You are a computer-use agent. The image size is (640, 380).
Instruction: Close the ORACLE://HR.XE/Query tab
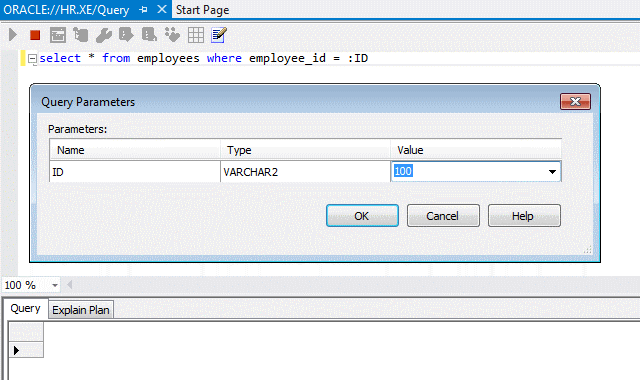click(x=162, y=9)
